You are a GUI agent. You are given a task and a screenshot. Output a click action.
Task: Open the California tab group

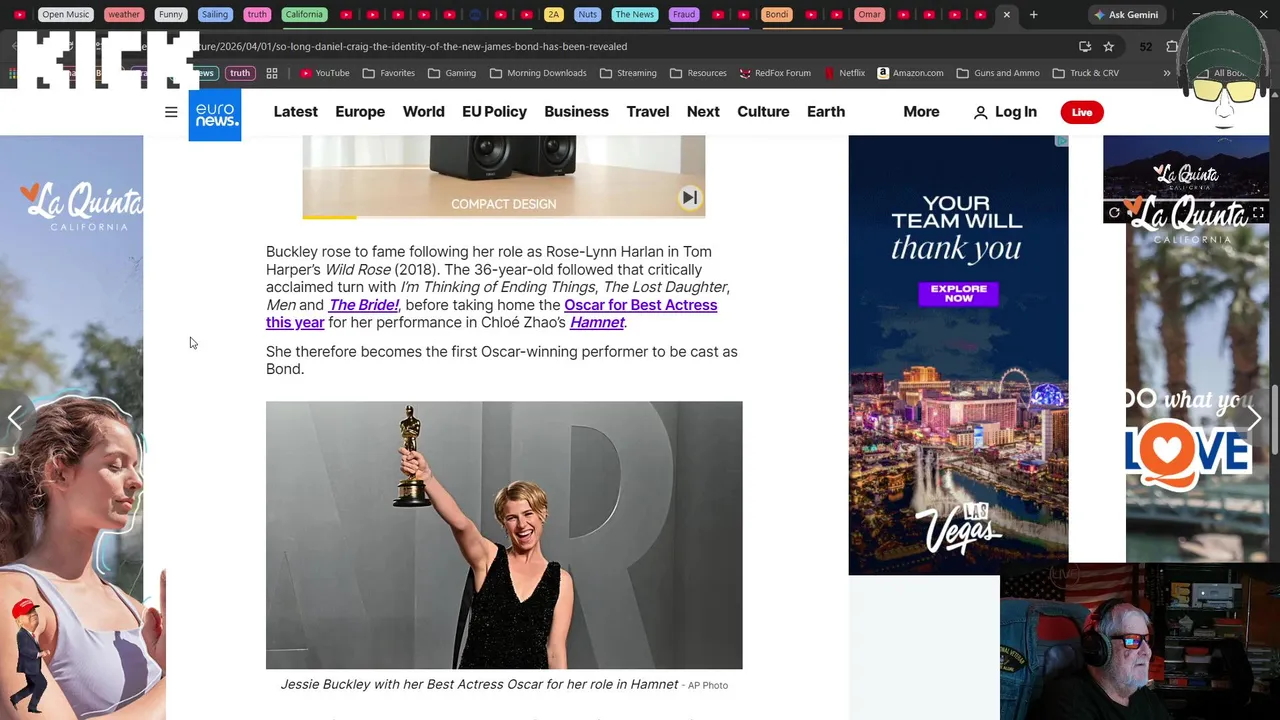click(304, 14)
